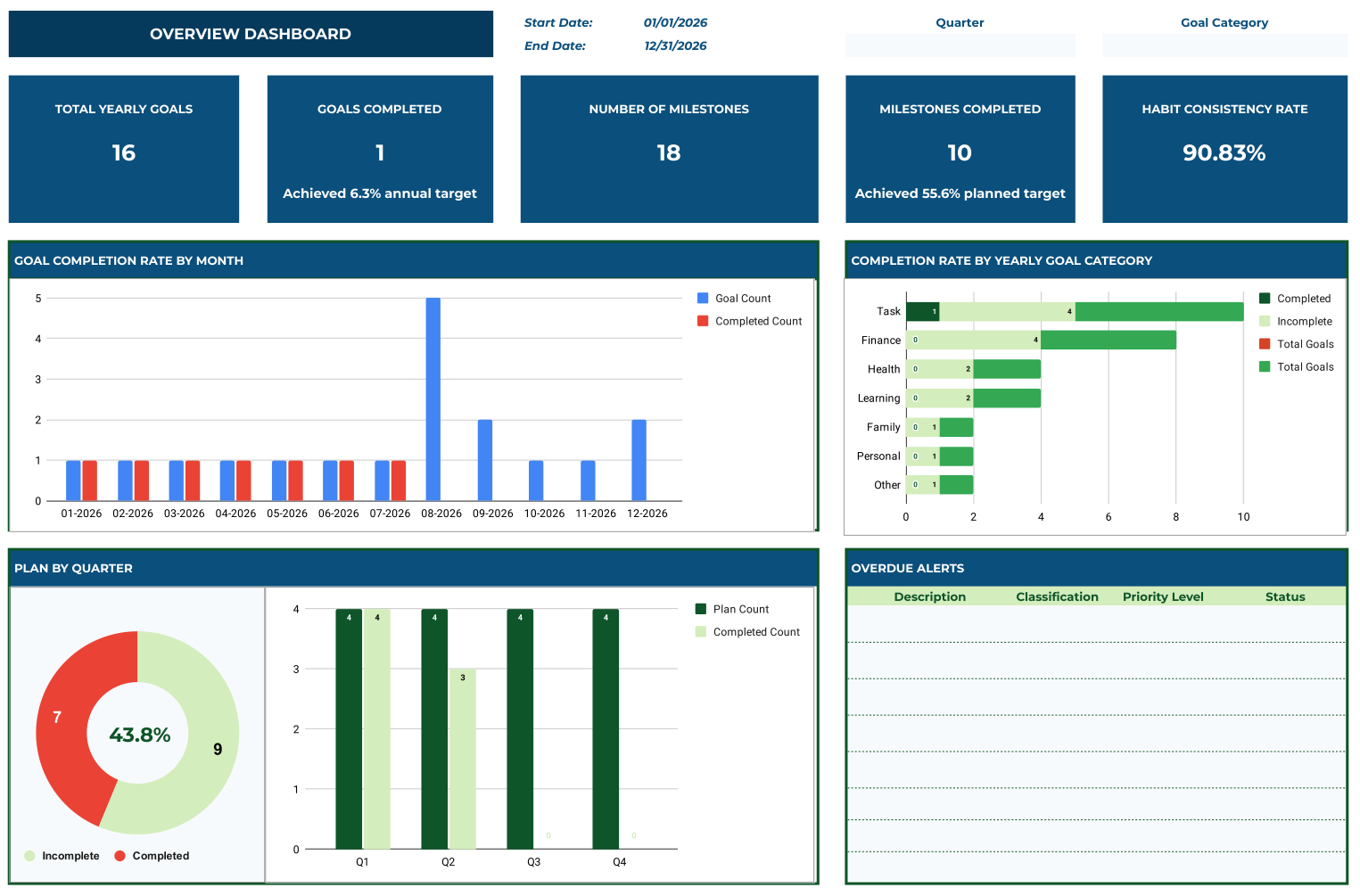Click the Number of Milestones value 18
Image resolution: width=1360 pixels, height=896 pixels.
point(669,152)
